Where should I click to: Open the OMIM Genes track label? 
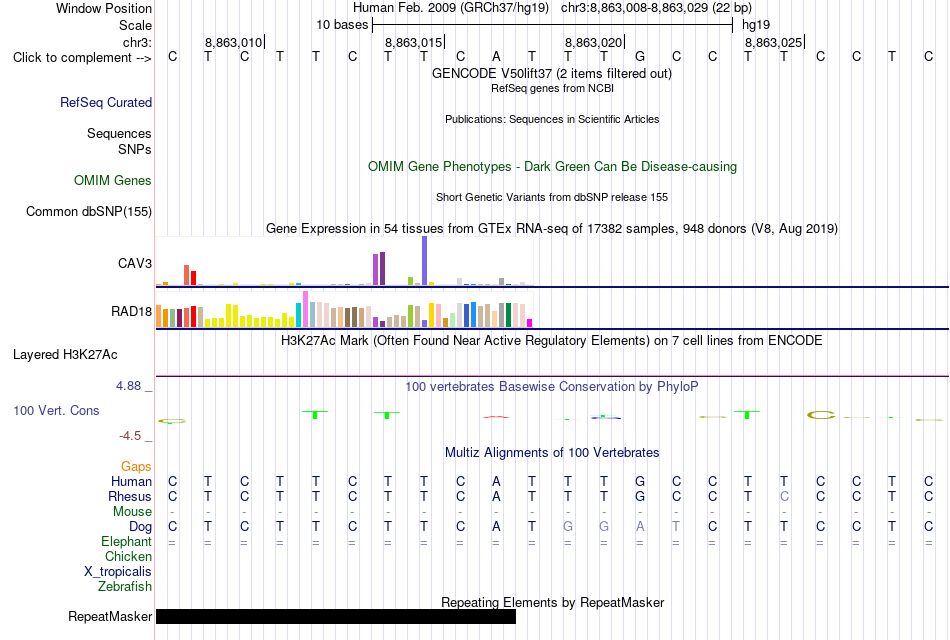point(112,181)
